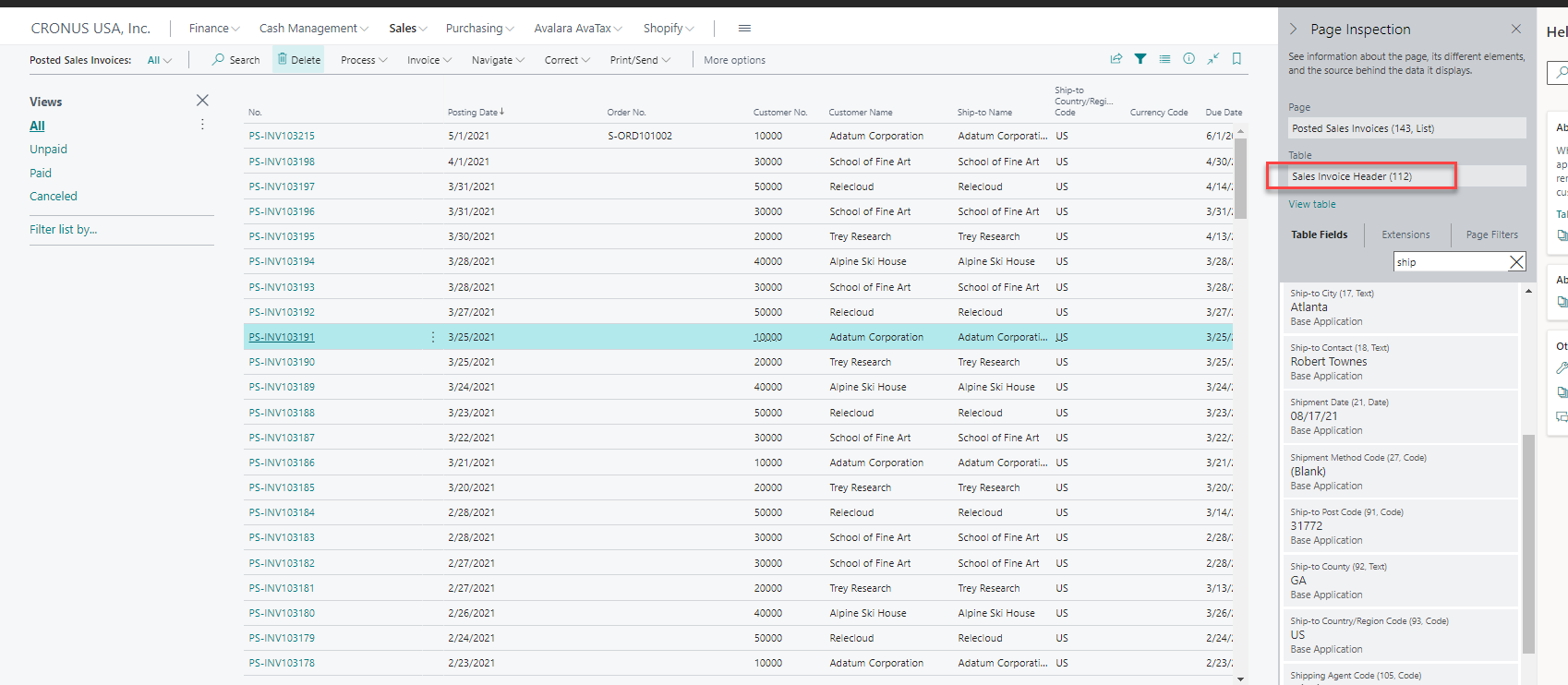This screenshot has height=685, width=1568.
Task: Expand the Print/Send dropdown
Action: pyautogui.click(x=640, y=60)
